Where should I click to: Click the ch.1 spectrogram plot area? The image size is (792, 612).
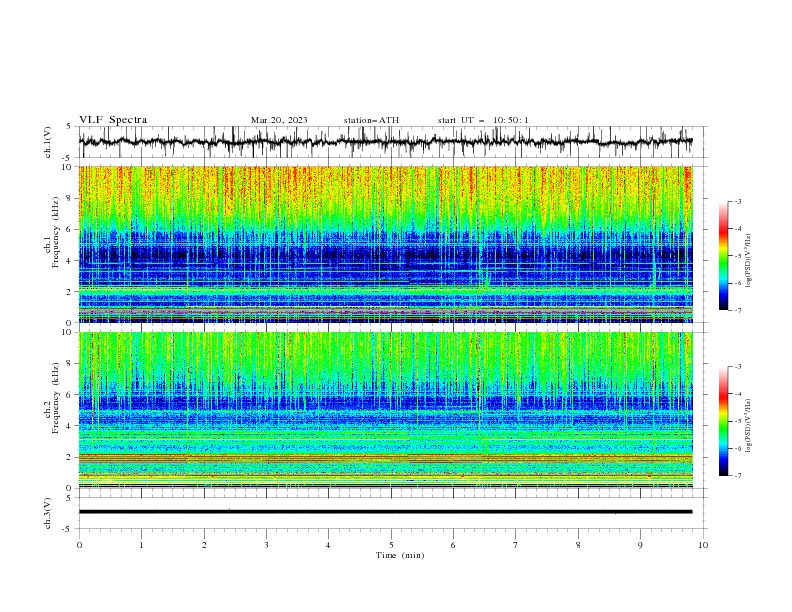tap(385, 244)
